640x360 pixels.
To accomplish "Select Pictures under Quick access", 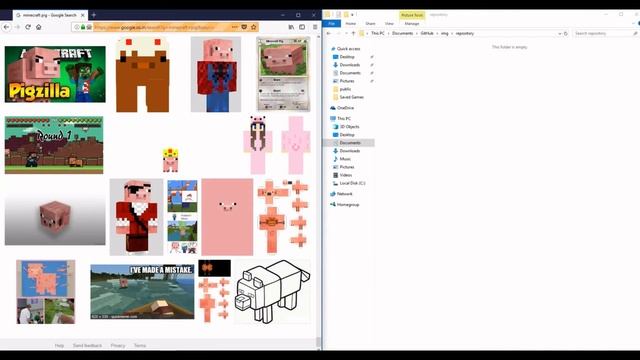I will click(x=347, y=81).
